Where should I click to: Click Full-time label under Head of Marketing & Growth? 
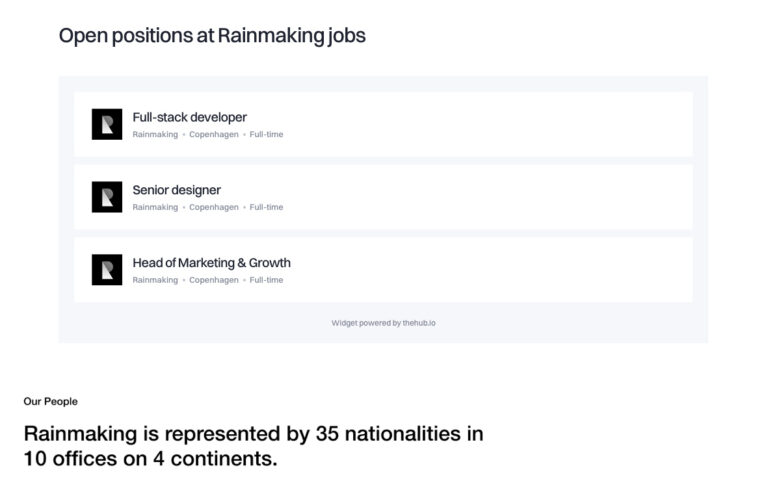(x=266, y=280)
